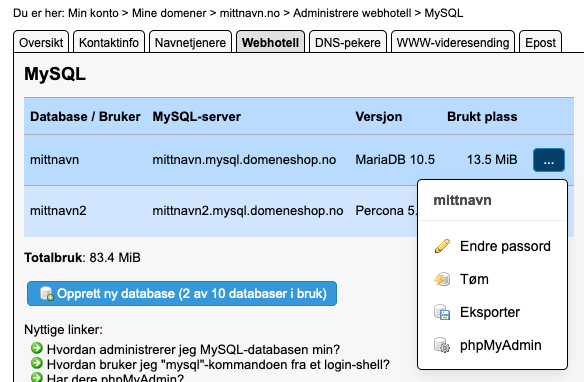Click Mine domener in the breadcrumb
Image resolution: width=584 pixels, height=382 pixels.
point(169,13)
